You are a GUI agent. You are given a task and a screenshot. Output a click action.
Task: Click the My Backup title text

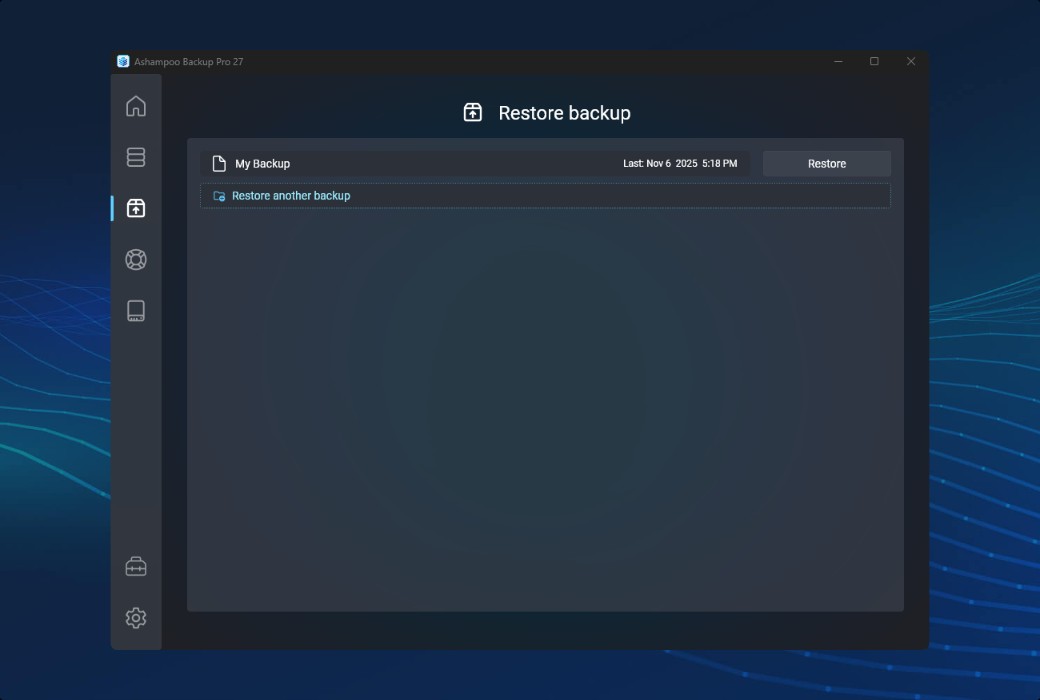click(264, 163)
